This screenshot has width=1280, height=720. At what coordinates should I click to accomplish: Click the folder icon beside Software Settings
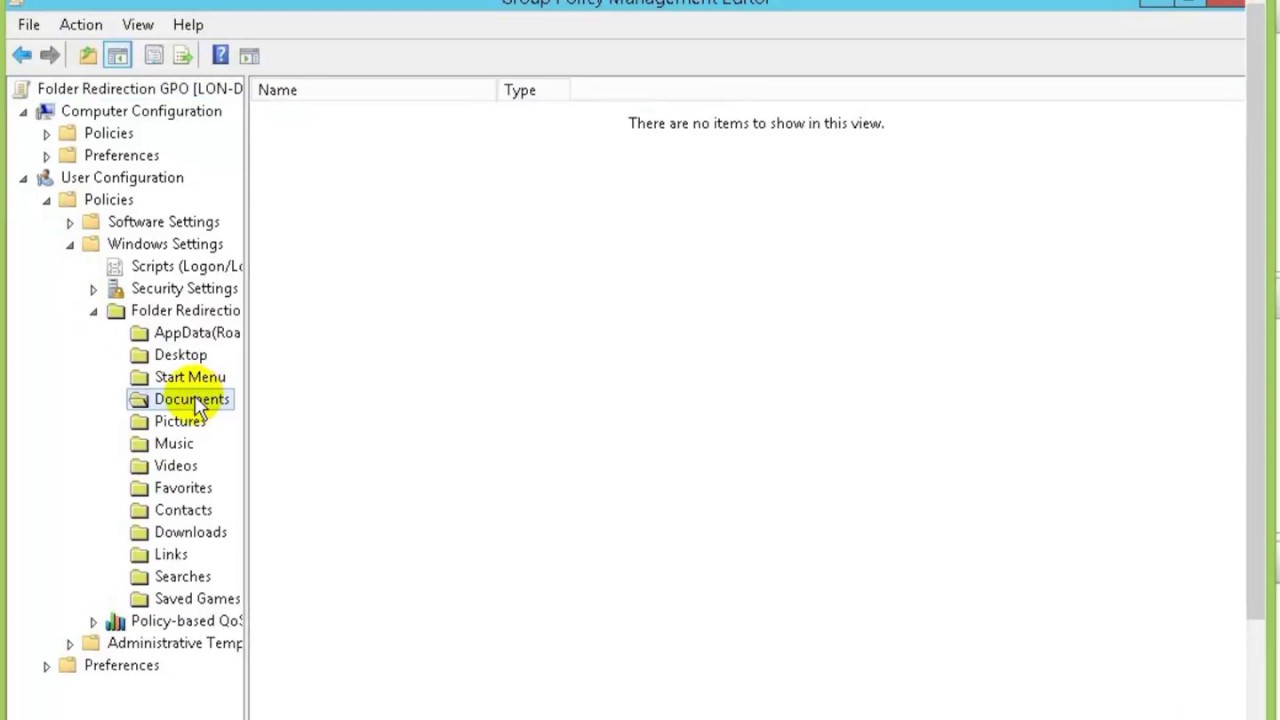pyautogui.click(x=91, y=222)
